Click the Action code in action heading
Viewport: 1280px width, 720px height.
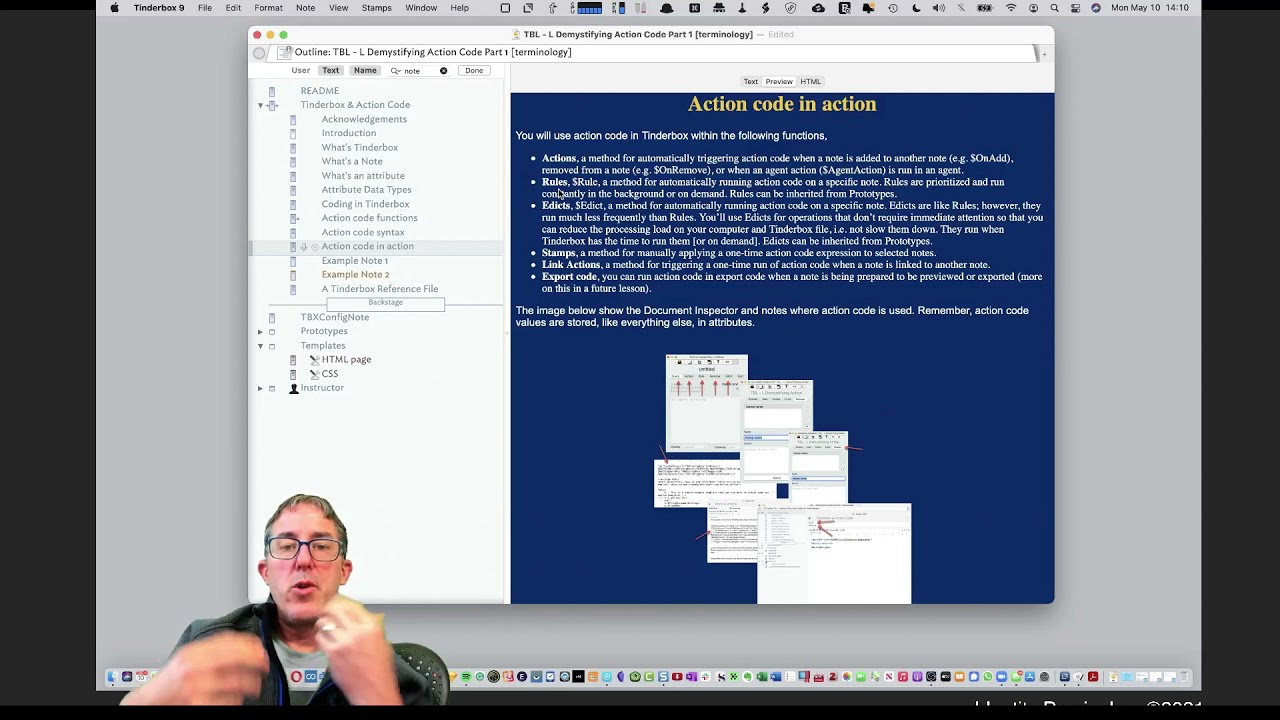coord(782,104)
